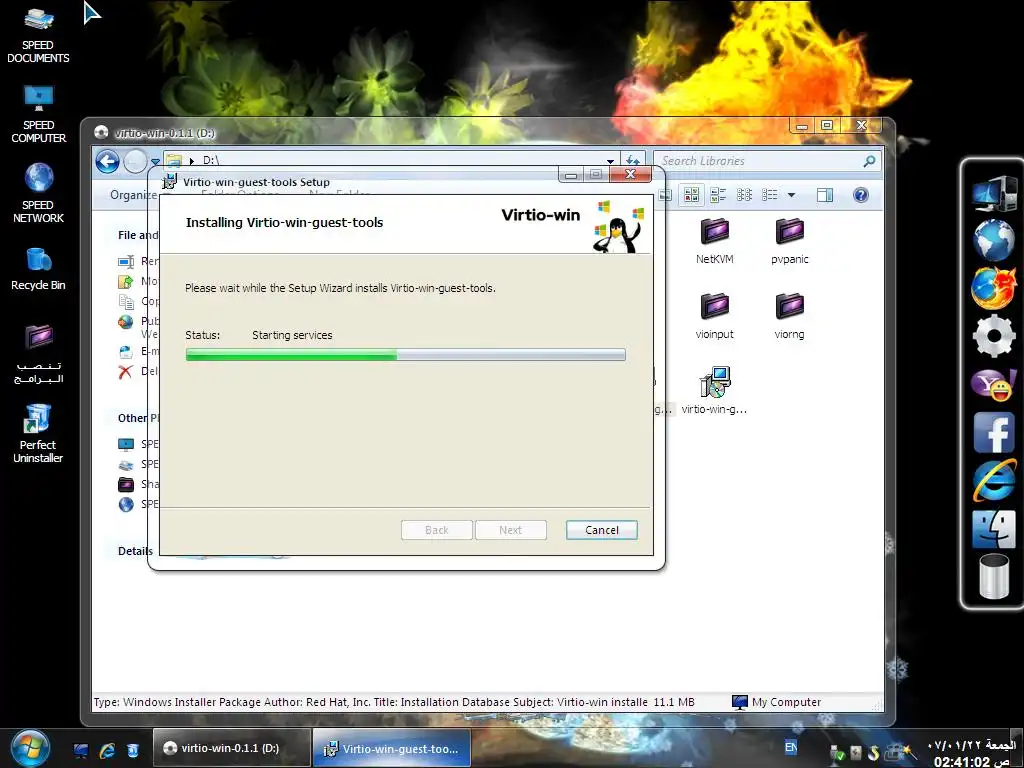Select the viorng folder
1024x768 pixels.
click(790, 316)
